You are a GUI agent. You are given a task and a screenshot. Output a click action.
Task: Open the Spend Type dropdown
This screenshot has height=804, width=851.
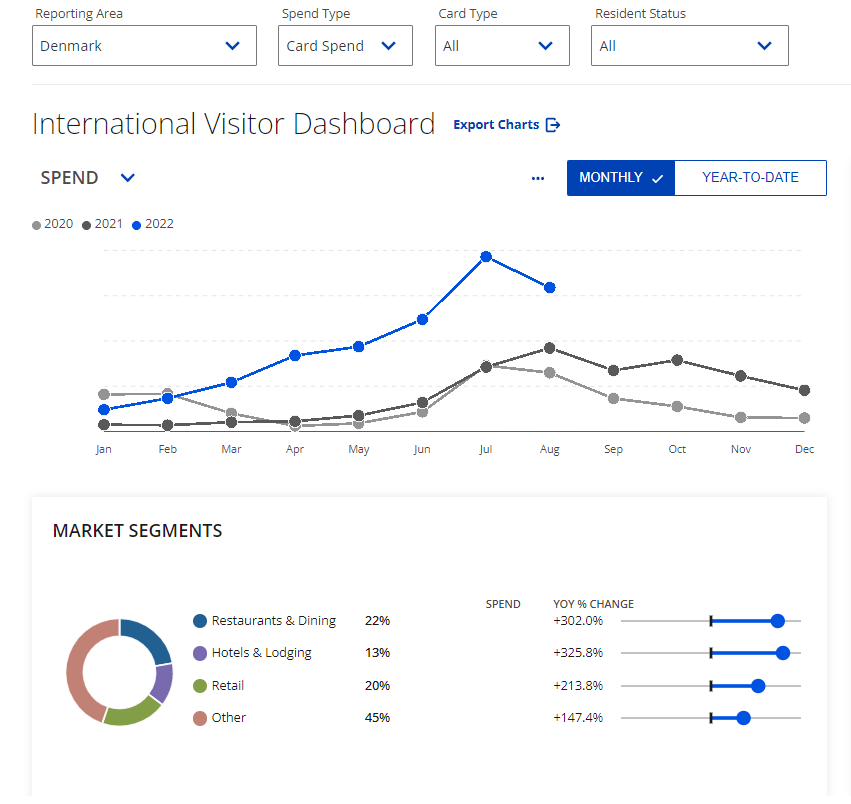tap(345, 45)
